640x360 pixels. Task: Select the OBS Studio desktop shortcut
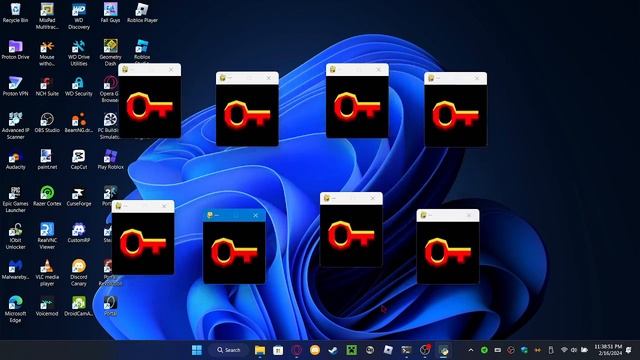point(47,123)
